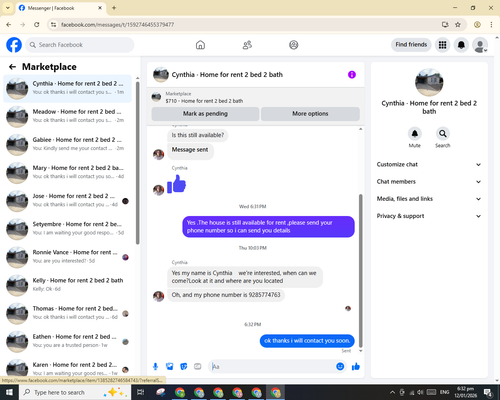Search within the Cynthia conversation

click(443, 134)
